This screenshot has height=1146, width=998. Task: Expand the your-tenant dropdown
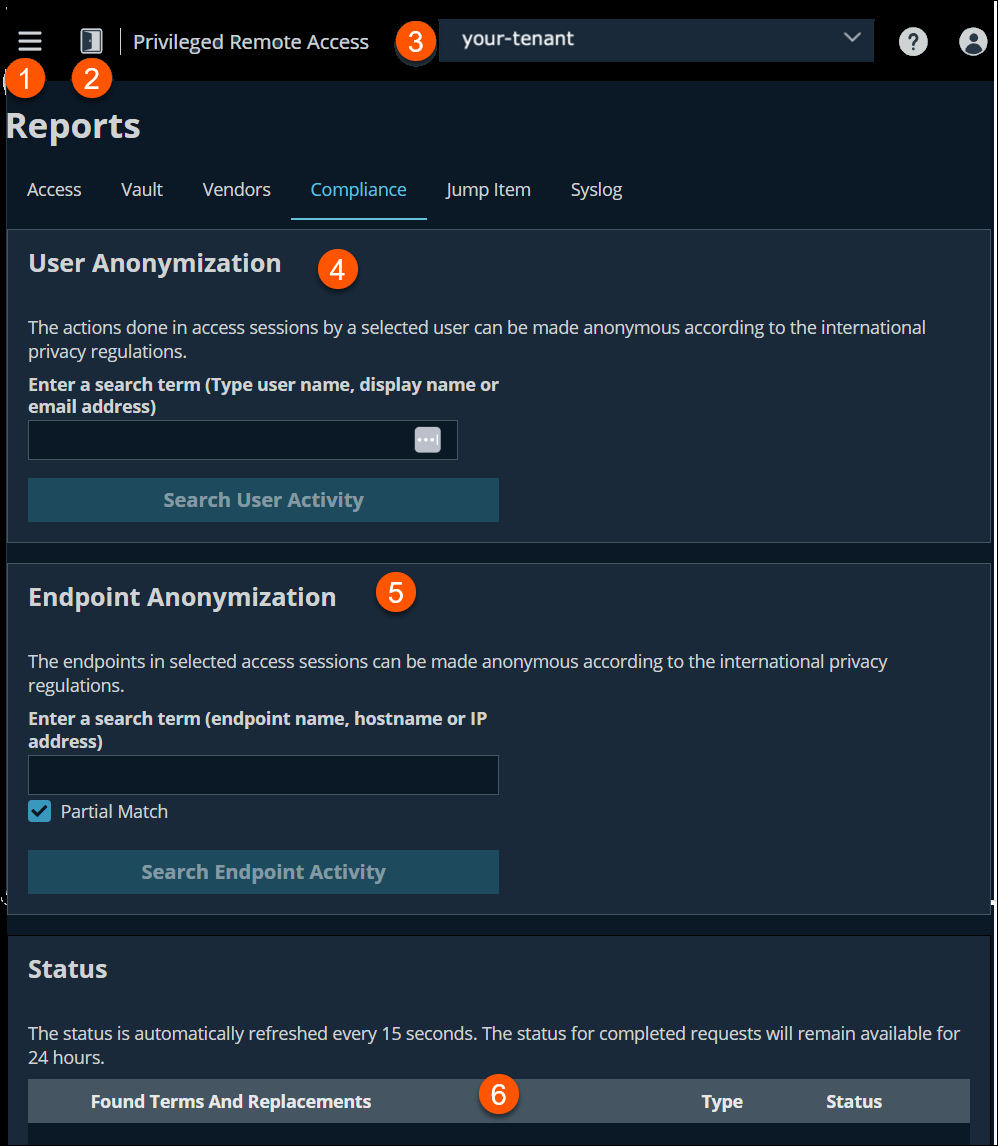655,40
